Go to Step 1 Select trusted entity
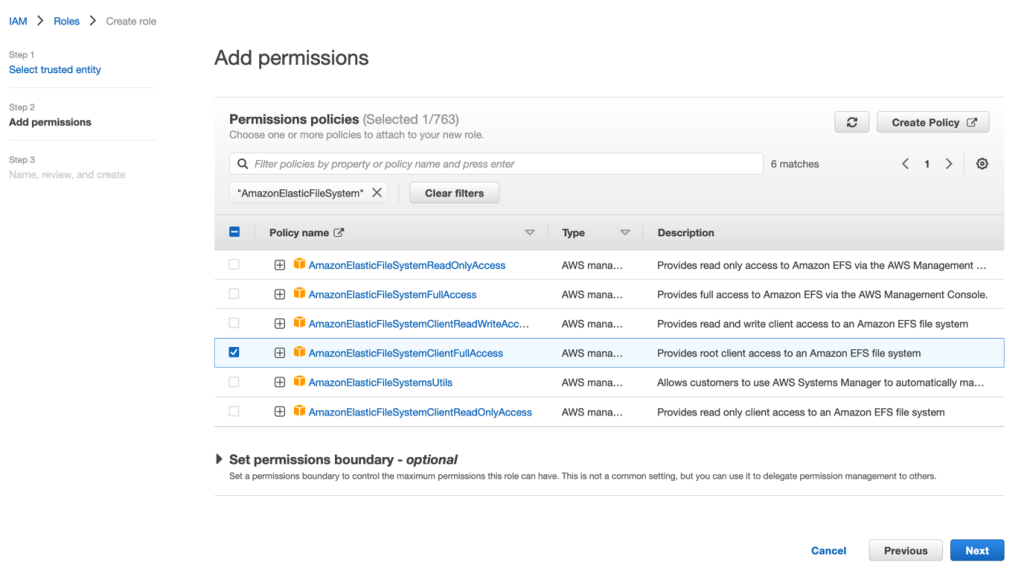The width and height of the screenshot is (1024, 574). point(55,69)
